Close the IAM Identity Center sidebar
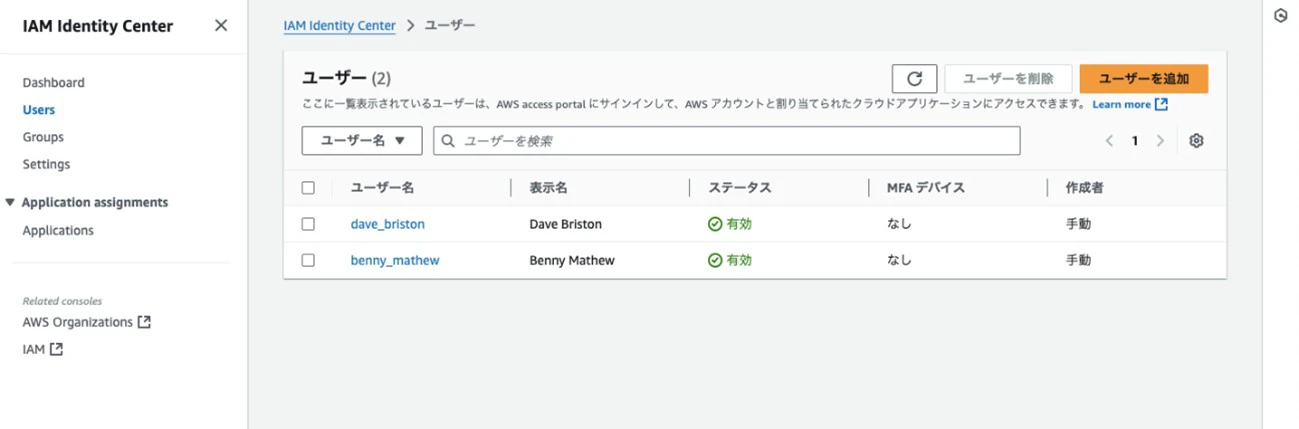Image resolution: width=1299 pixels, height=429 pixels. point(221,26)
